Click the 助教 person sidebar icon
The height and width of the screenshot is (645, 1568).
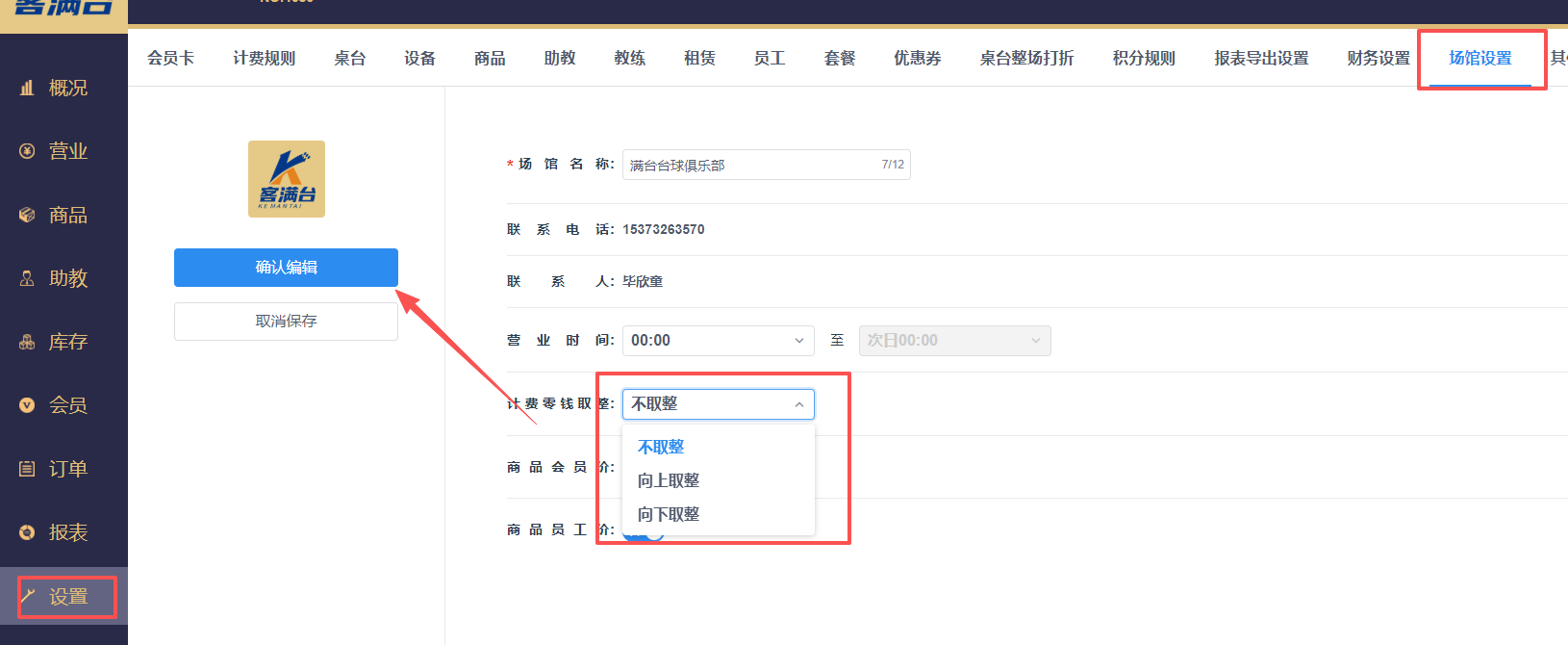point(27,278)
